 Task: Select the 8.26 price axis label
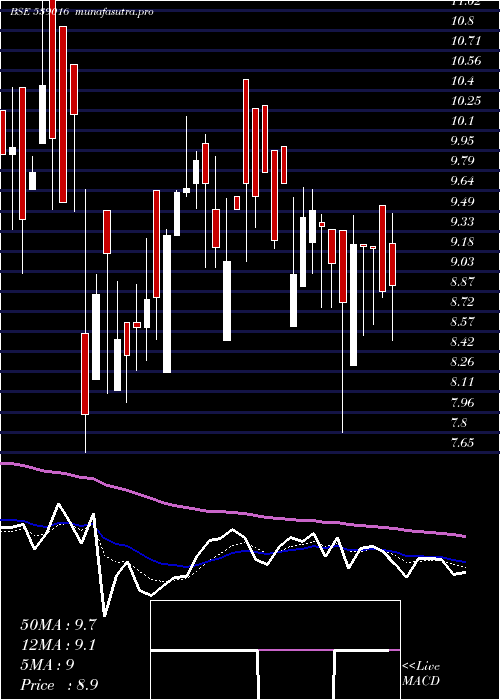point(463,362)
